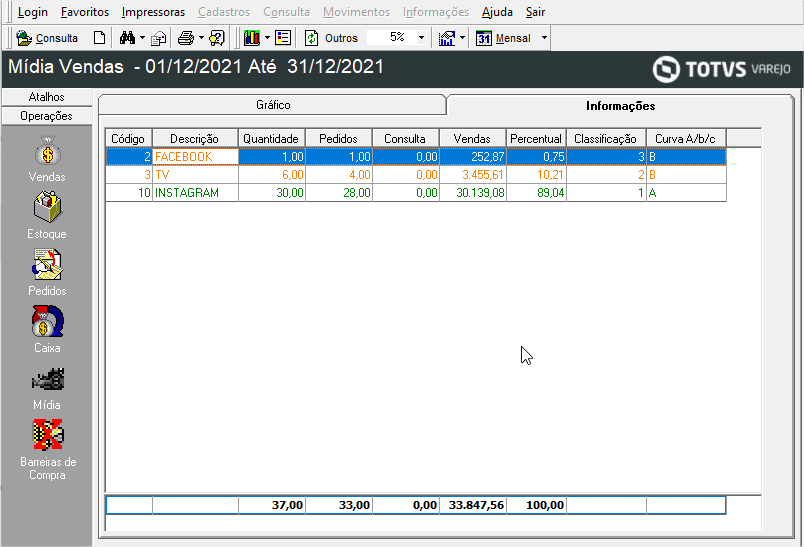The height and width of the screenshot is (547, 804).
Task: Sort by the Código column header
Action: [128, 138]
